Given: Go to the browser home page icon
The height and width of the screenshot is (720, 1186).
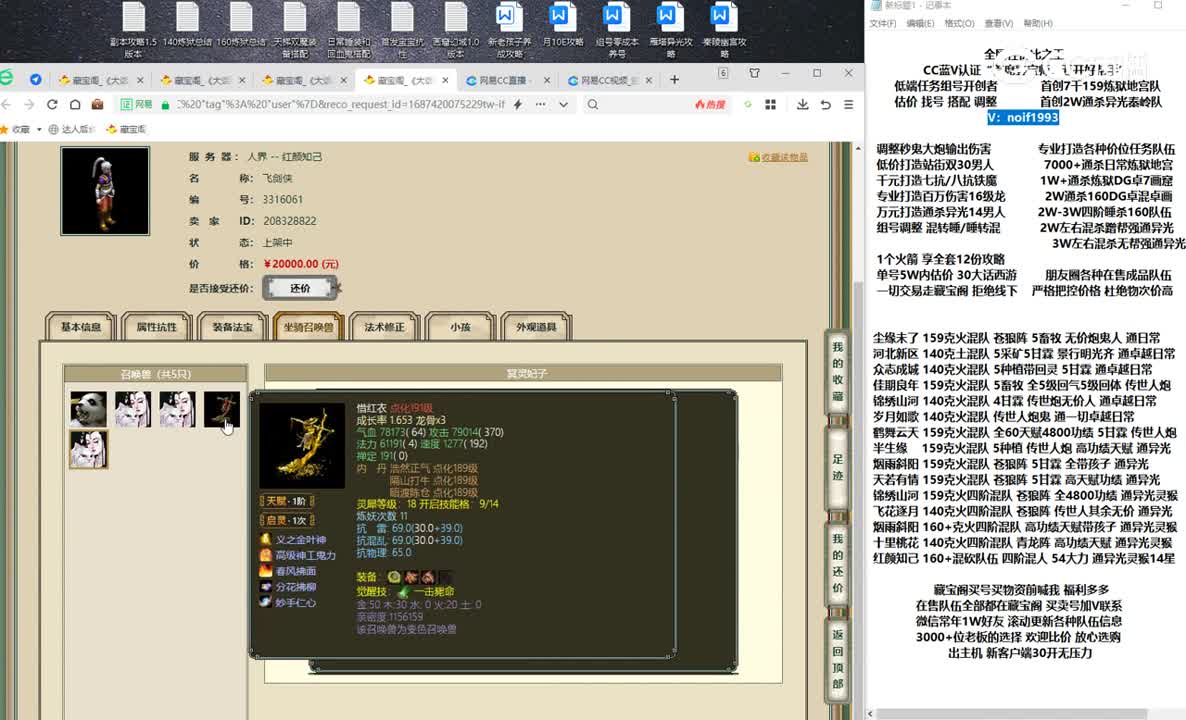Looking at the screenshot, I should [75, 104].
